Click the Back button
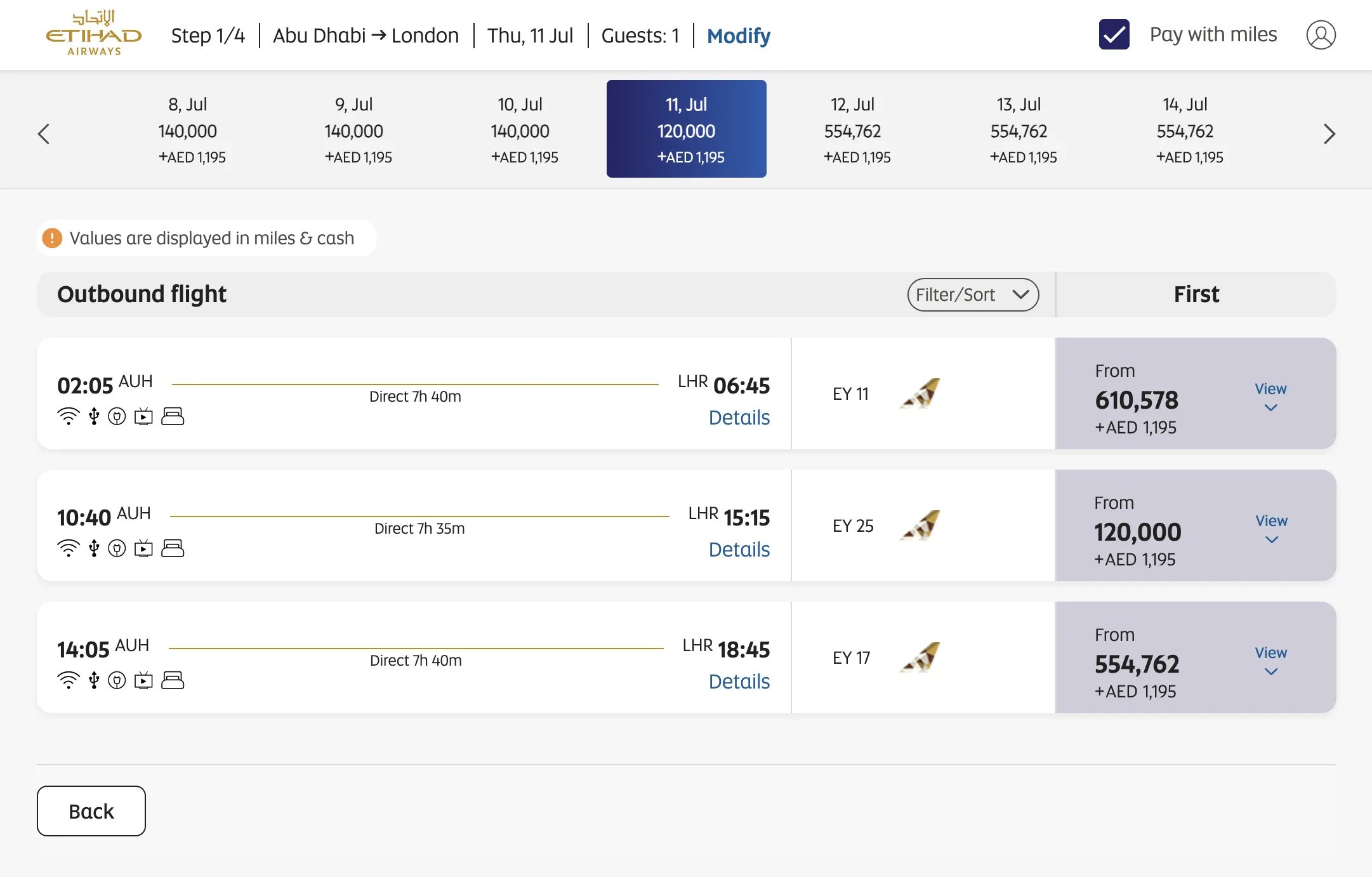The image size is (1372, 877). [91, 811]
